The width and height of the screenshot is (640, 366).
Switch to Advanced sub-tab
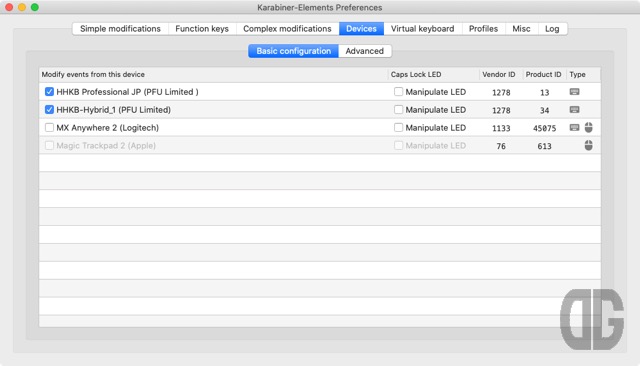pyautogui.click(x=364, y=51)
